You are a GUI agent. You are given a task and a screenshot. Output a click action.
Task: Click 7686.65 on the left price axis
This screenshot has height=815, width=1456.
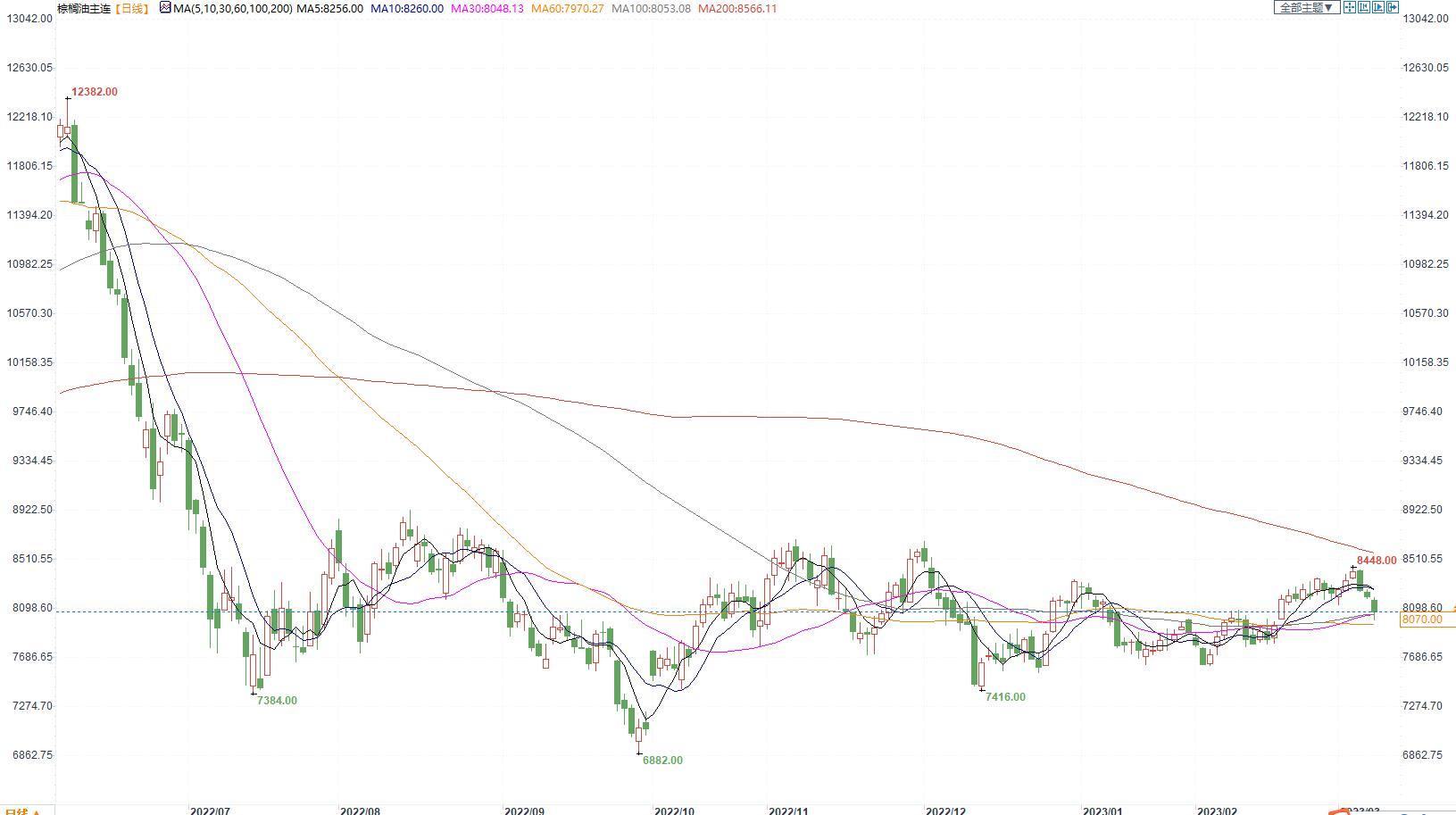(32, 657)
